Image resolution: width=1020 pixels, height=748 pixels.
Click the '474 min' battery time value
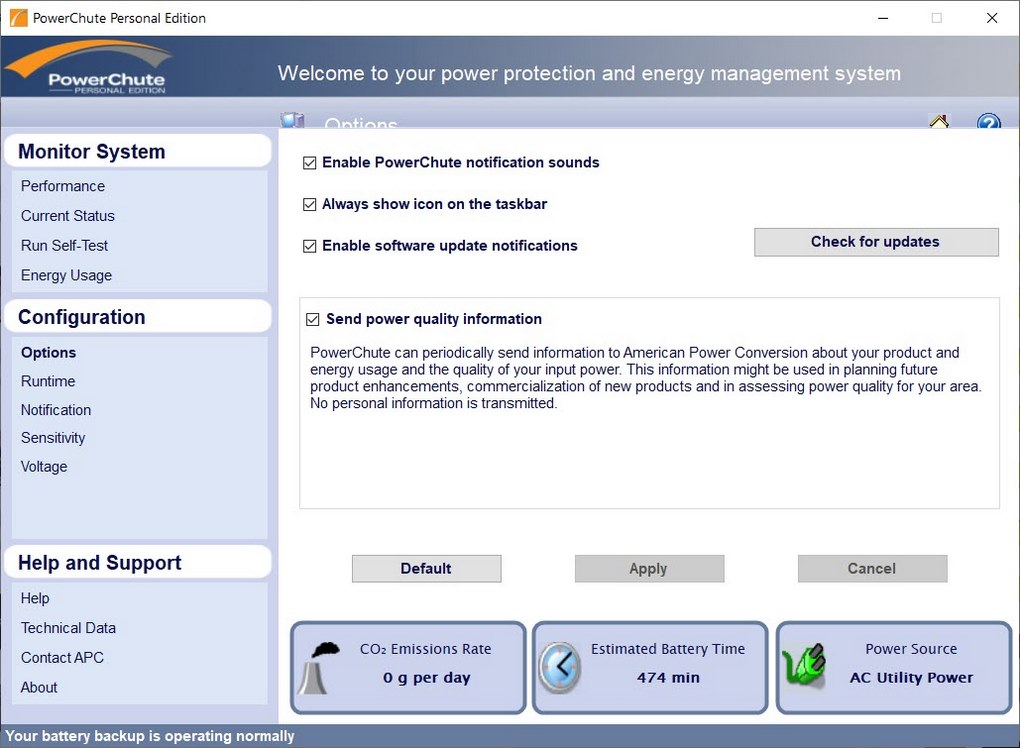[x=668, y=678]
